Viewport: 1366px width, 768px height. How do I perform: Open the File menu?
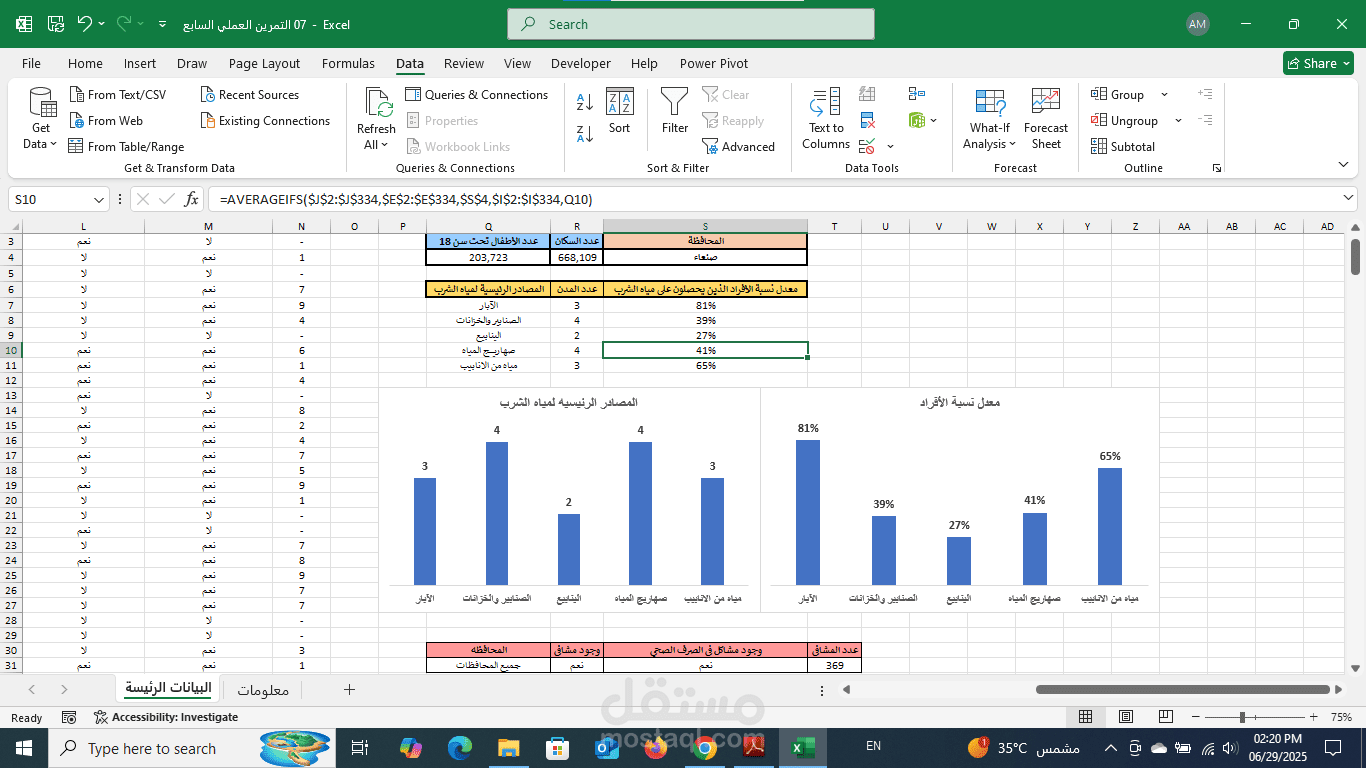pos(31,63)
